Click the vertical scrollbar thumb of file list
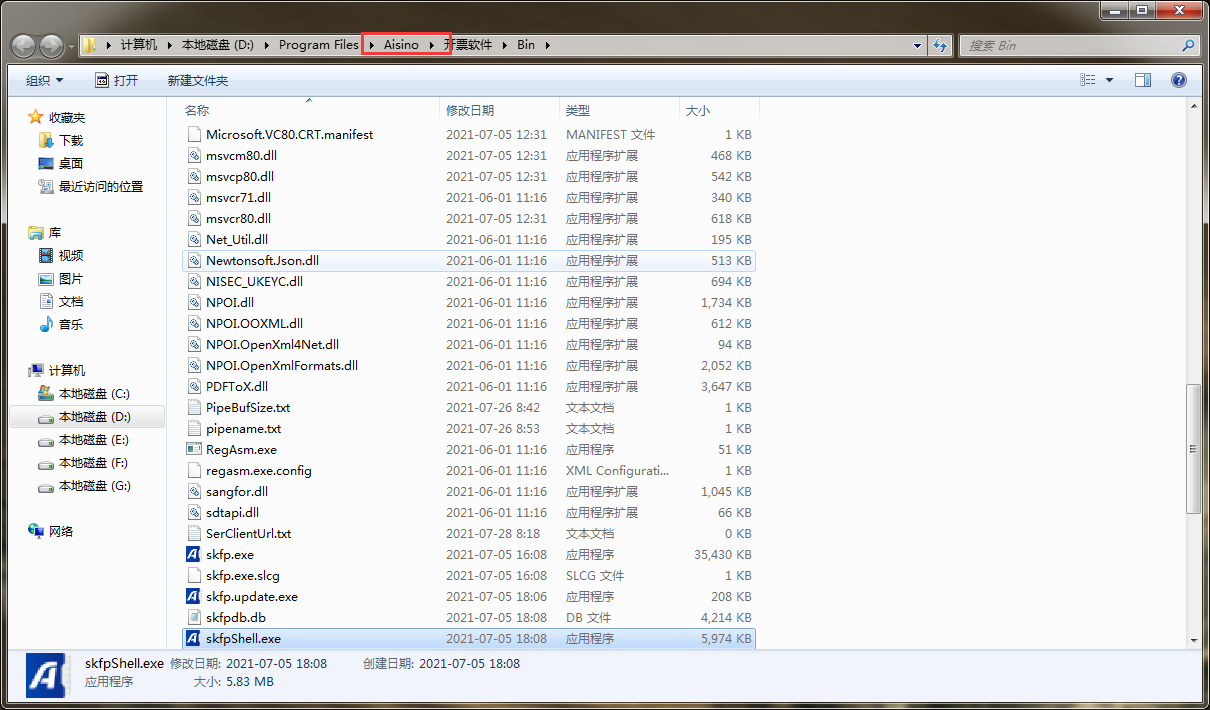The height and width of the screenshot is (710, 1210). click(x=1193, y=450)
